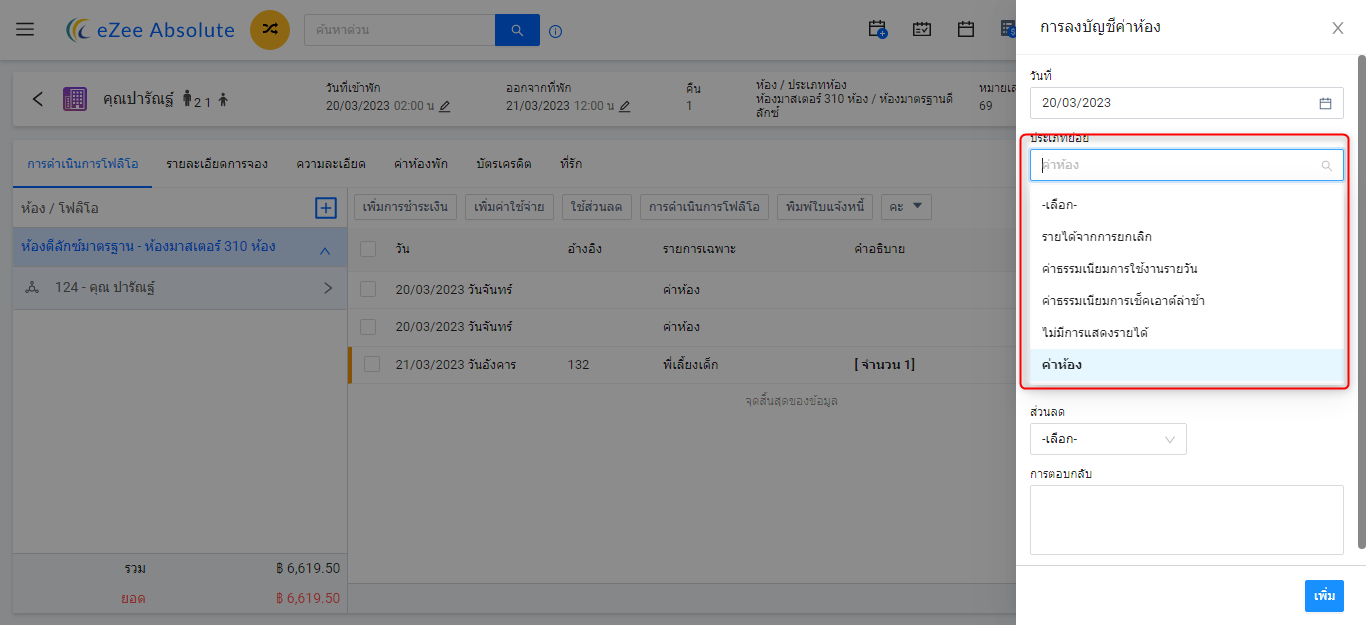Click the การดำเนินการโฟลิโอ toolbar button
The width and height of the screenshot is (1366, 625).
click(x=705, y=207)
